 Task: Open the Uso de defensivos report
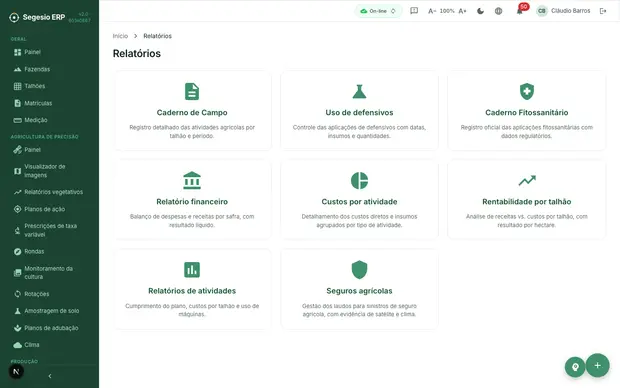(359, 111)
